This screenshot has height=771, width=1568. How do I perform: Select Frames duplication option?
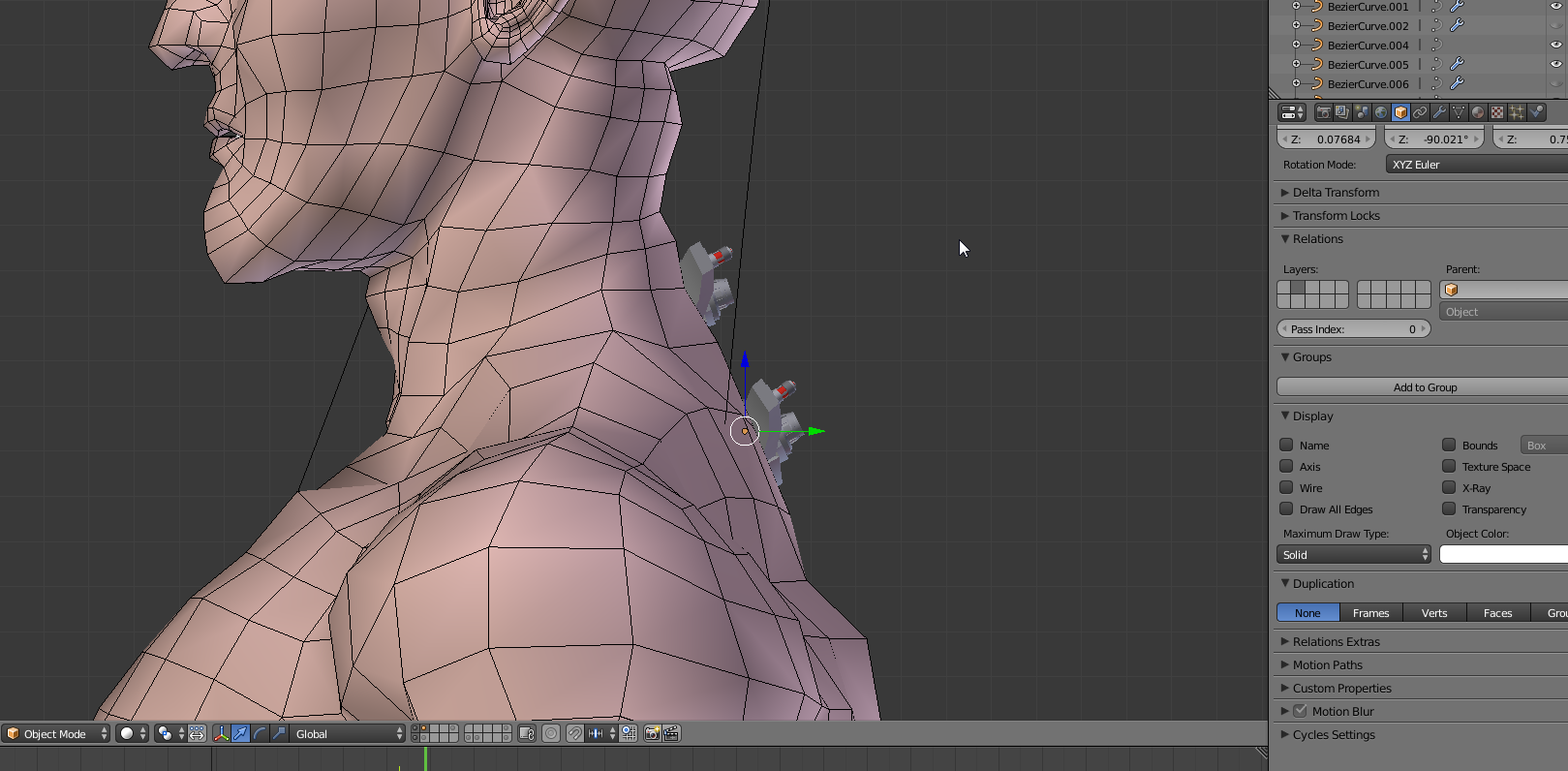[x=1371, y=613]
